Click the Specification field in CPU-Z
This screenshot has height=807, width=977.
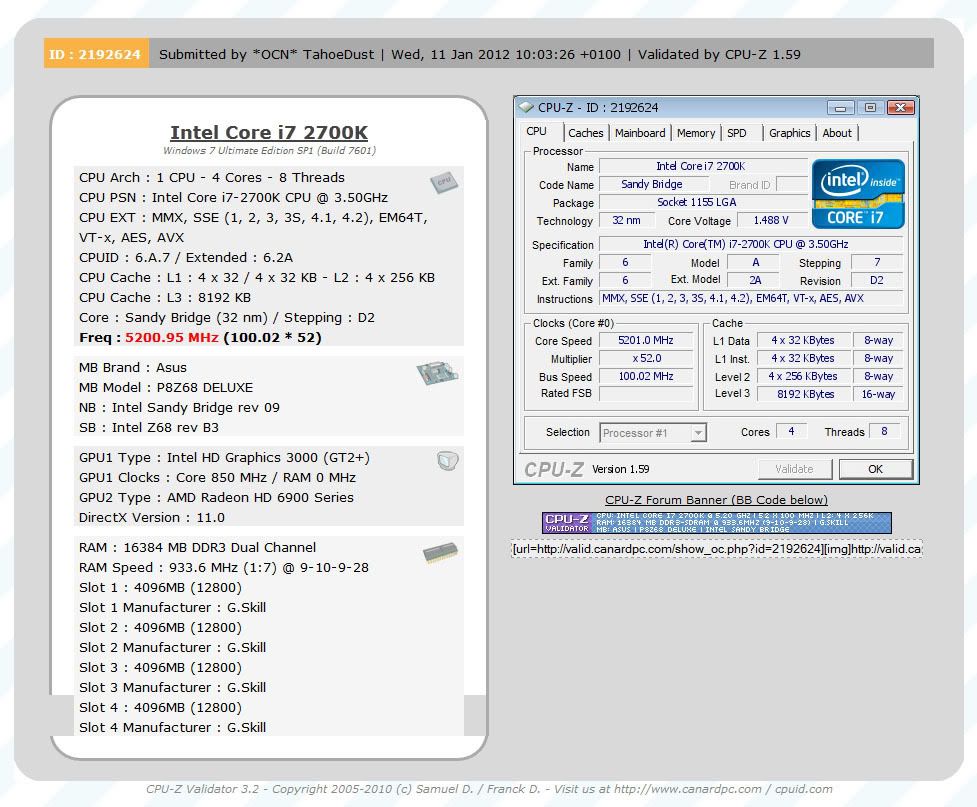[x=750, y=244]
